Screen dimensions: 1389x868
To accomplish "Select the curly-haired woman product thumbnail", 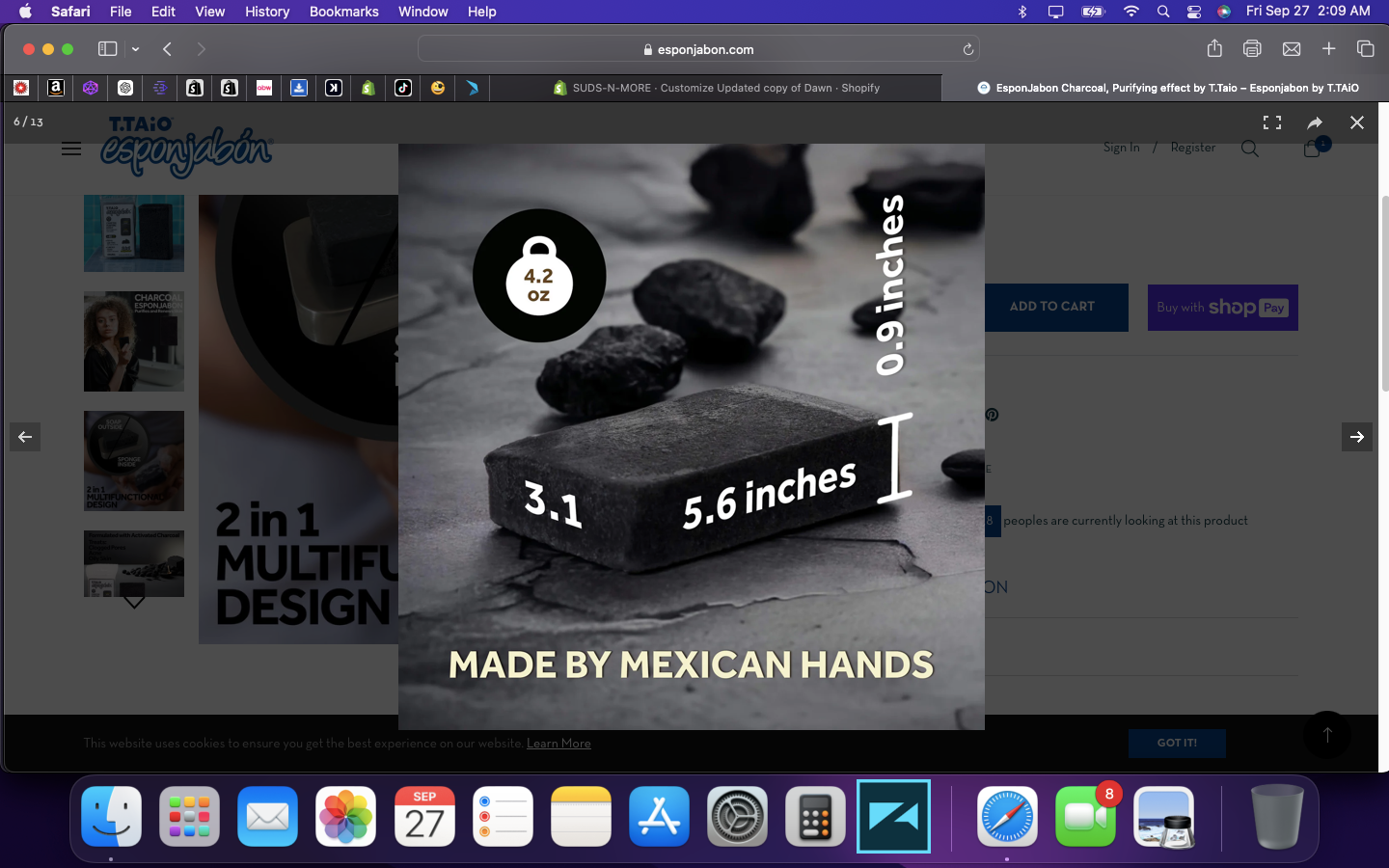I will [x=134, y=341].
